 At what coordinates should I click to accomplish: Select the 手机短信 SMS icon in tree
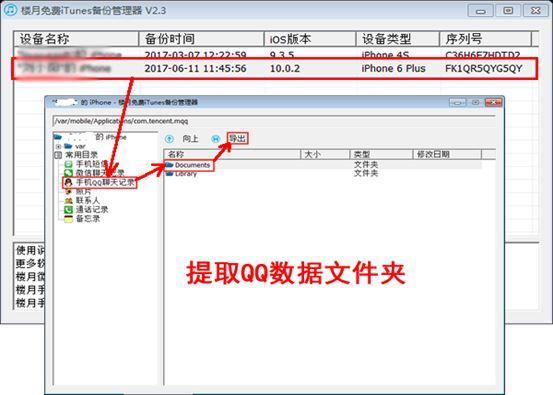pos(68,164)
